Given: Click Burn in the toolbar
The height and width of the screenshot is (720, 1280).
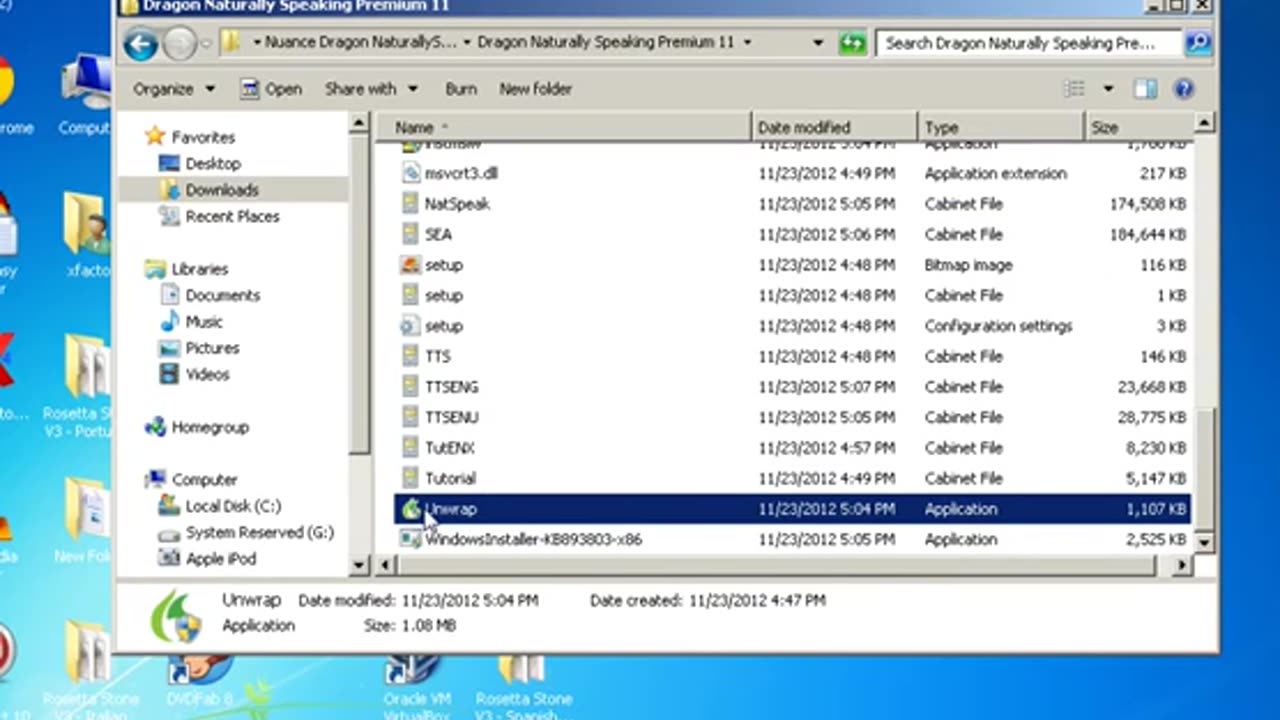Looking at the screenshot, I should tap(460, 89).
